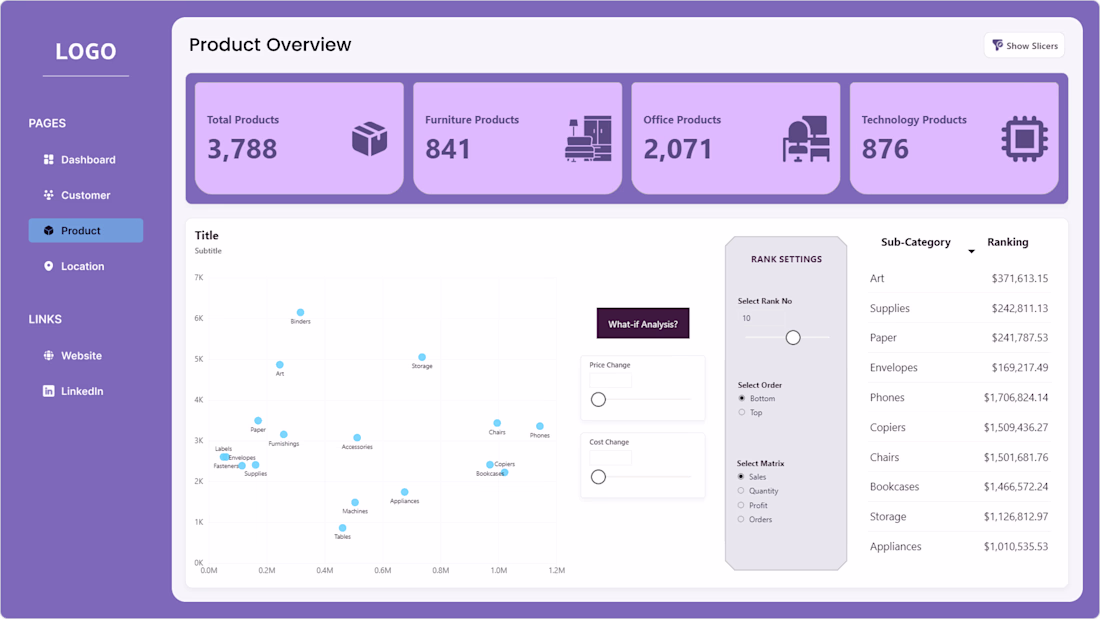1100x619 pixels.
Task: Click the $241,787.53 Paper value
Action: point(1019,338)
